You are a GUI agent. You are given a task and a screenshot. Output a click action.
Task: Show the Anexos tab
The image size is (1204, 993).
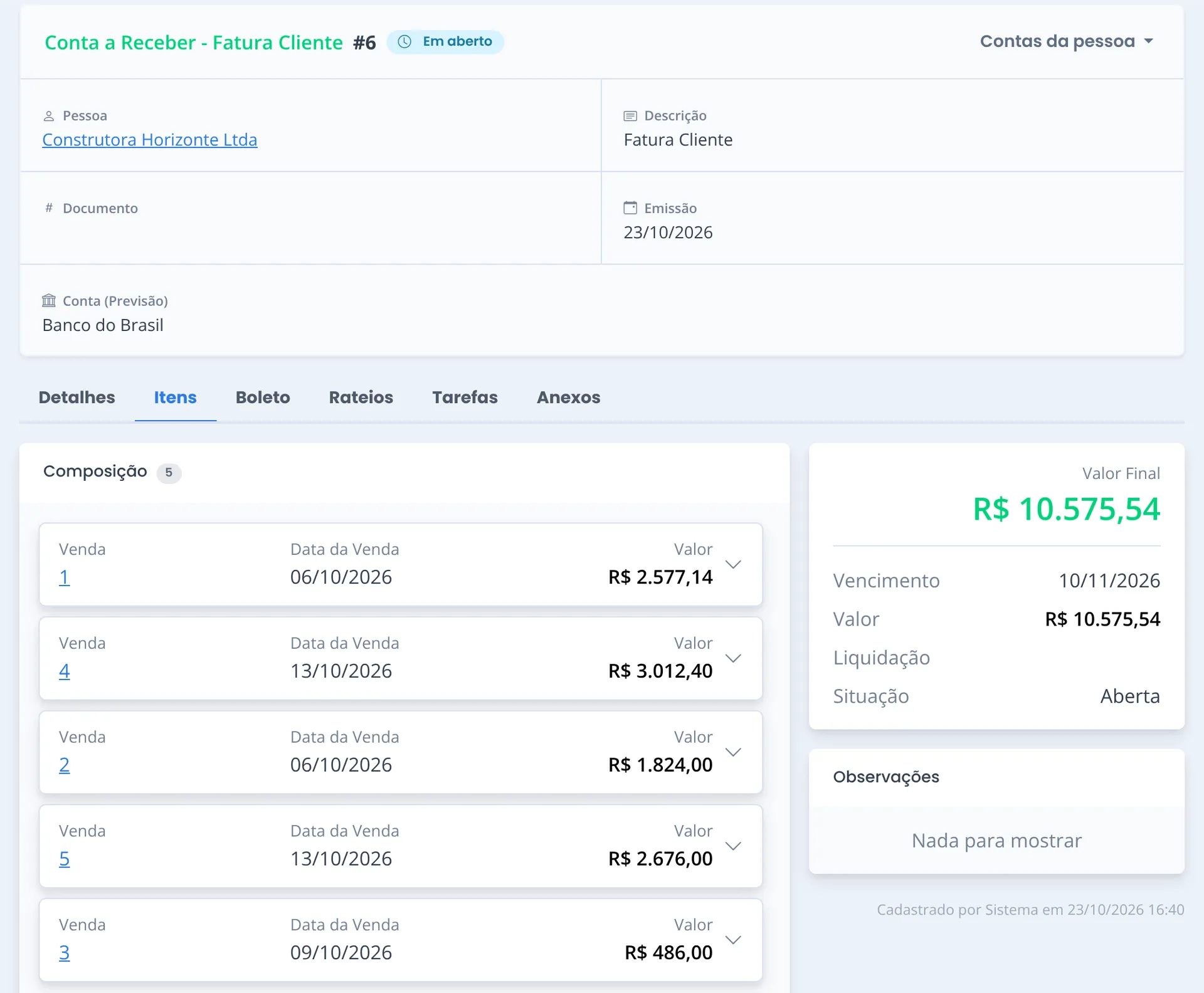point(568,397)
